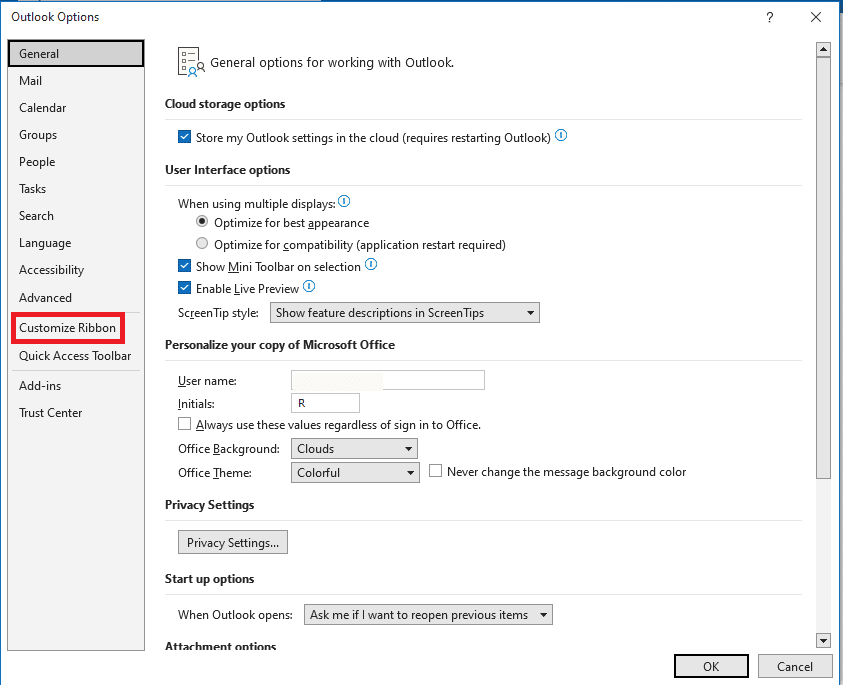
Task: Expand the When Outlook opens dropdown
Action: (x=428, y=615)
